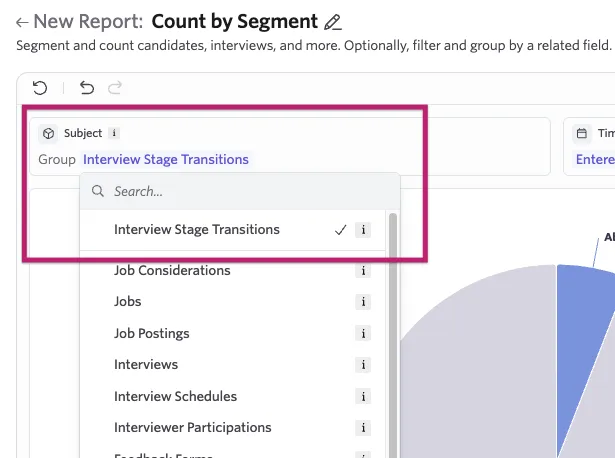Click the Subject heading text
Viewport: 615px width, 458px height.
pos(83,133)
